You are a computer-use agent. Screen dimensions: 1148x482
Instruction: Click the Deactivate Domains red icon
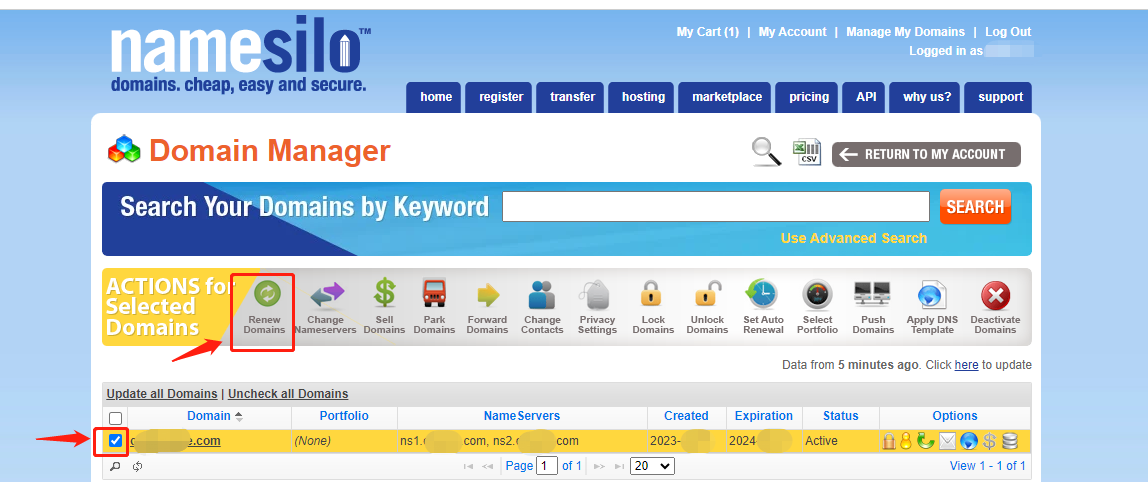(995, 296)
